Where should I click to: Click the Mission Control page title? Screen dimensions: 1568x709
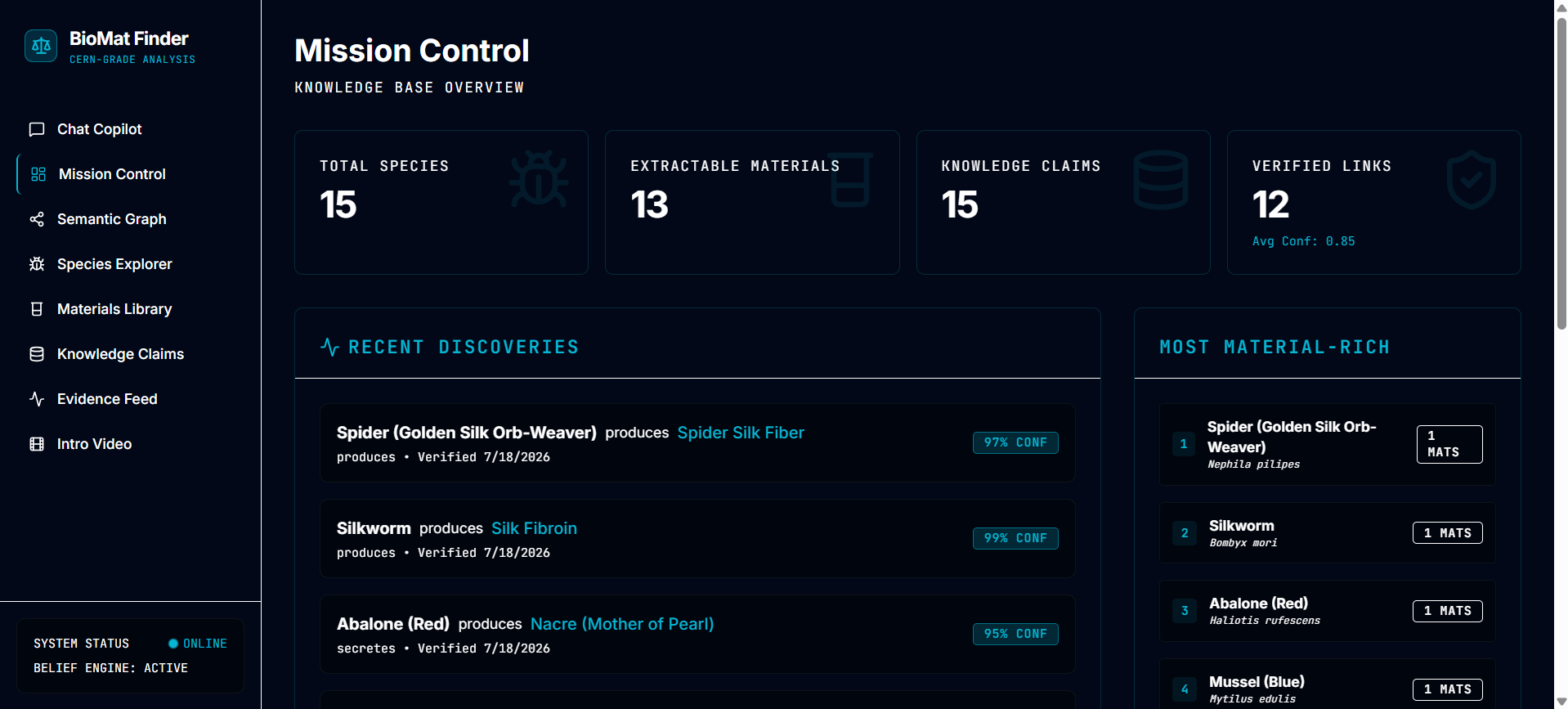[x=412, y=51]
